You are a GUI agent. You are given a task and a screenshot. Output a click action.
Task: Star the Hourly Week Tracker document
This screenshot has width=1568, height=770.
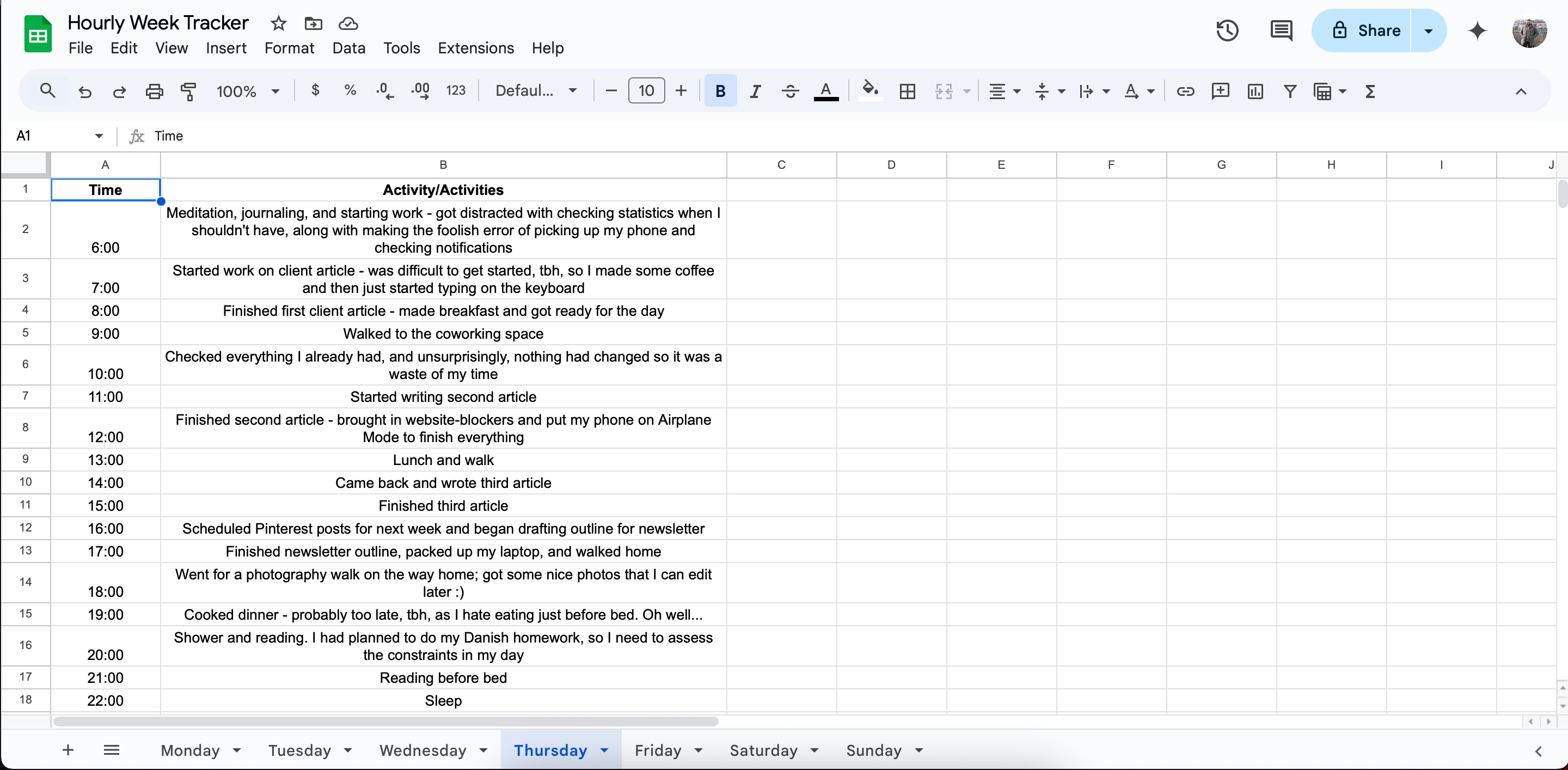pyautogui.click(x=278, y=23)
